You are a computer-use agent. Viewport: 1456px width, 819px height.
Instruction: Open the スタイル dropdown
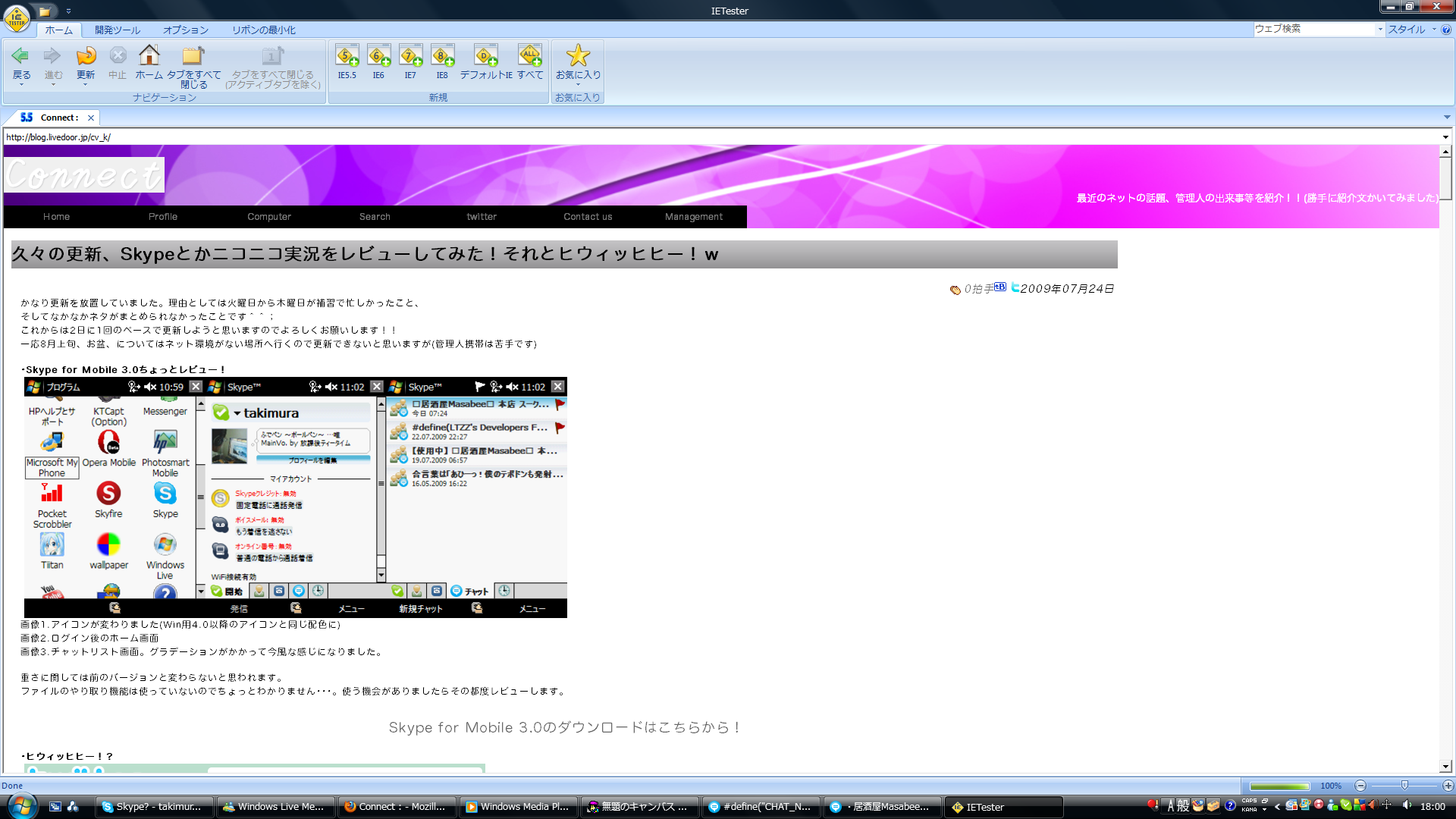tap(1412, 30)
